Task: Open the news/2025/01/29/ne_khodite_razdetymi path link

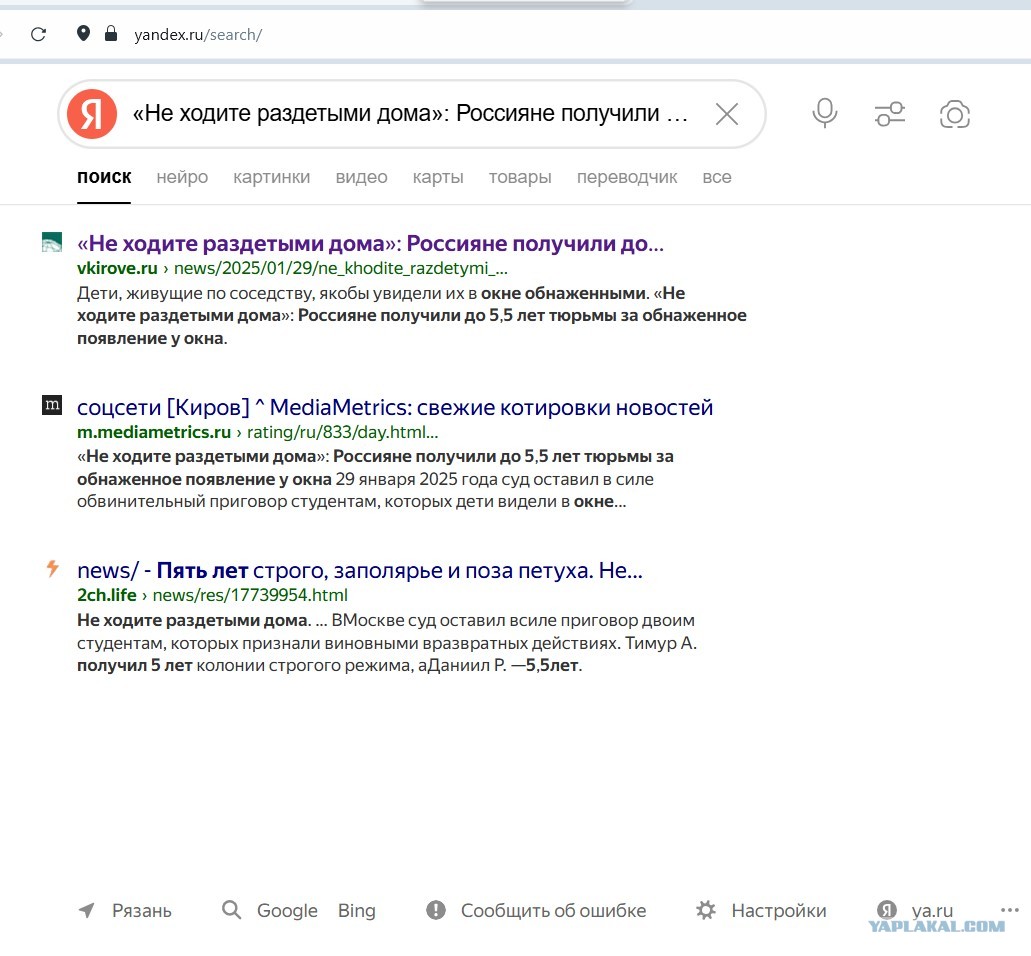Action: [341, 268]
